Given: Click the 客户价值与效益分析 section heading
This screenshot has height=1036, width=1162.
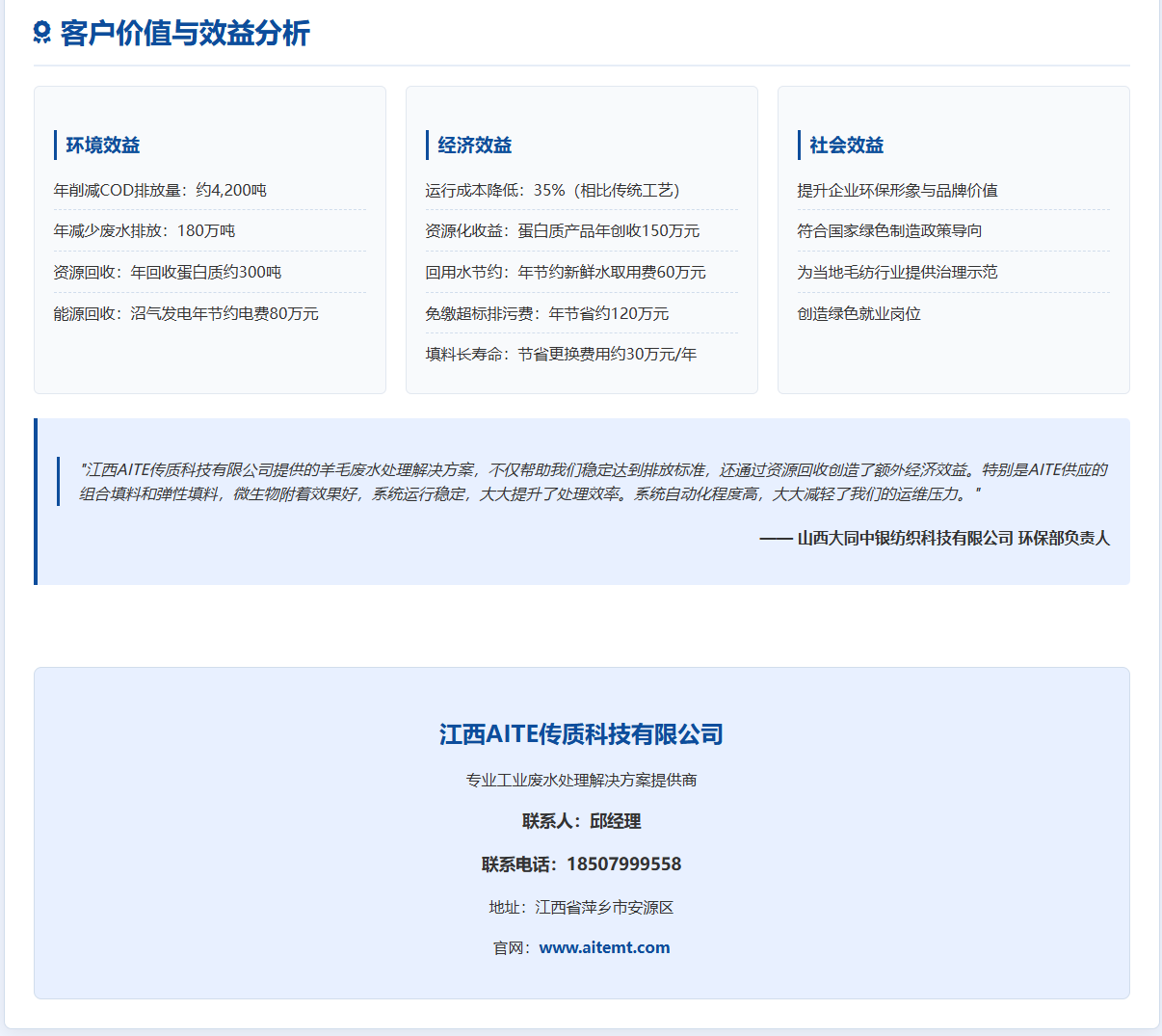Looking at the screenshot, I should (x=185, y=33).
